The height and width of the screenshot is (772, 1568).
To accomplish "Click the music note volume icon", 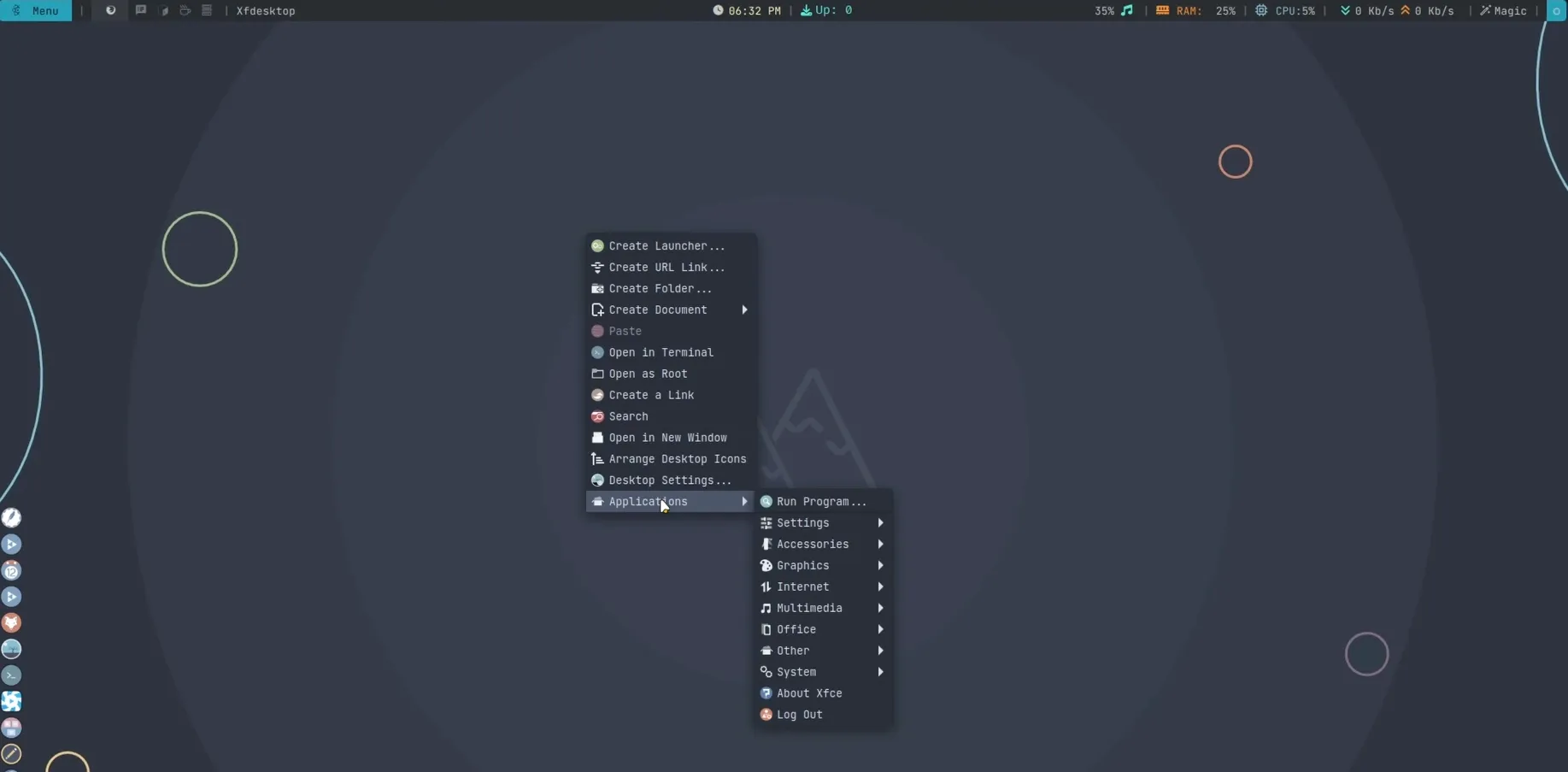I will 1127,10.
